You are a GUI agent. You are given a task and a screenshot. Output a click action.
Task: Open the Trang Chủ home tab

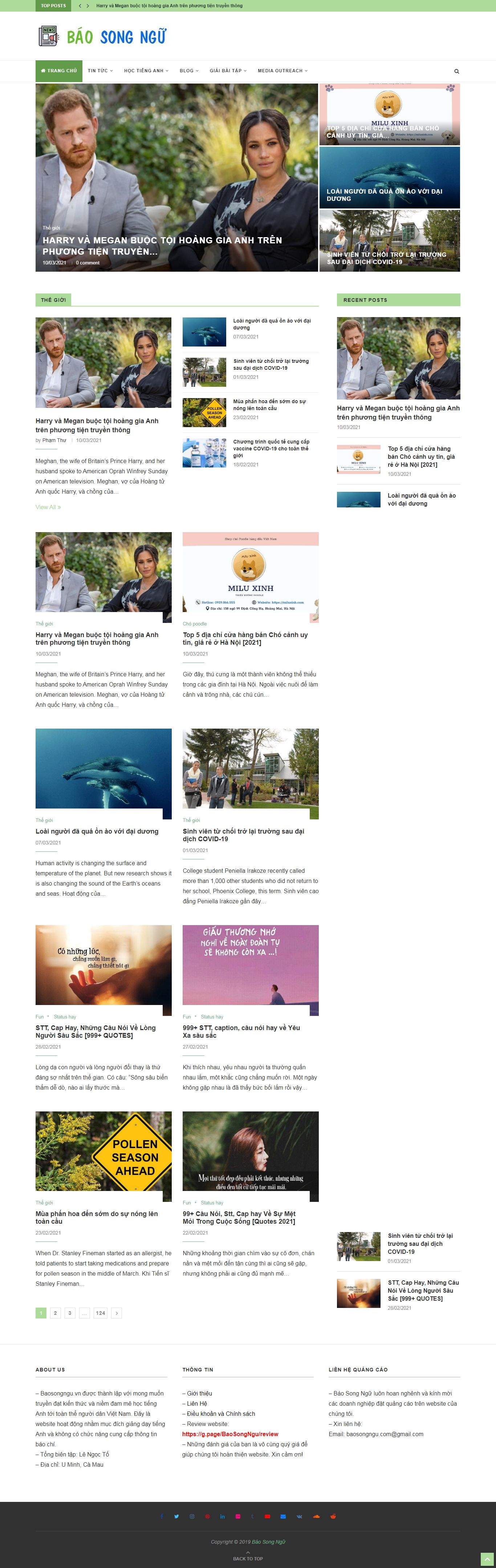(x=58, y=70)
